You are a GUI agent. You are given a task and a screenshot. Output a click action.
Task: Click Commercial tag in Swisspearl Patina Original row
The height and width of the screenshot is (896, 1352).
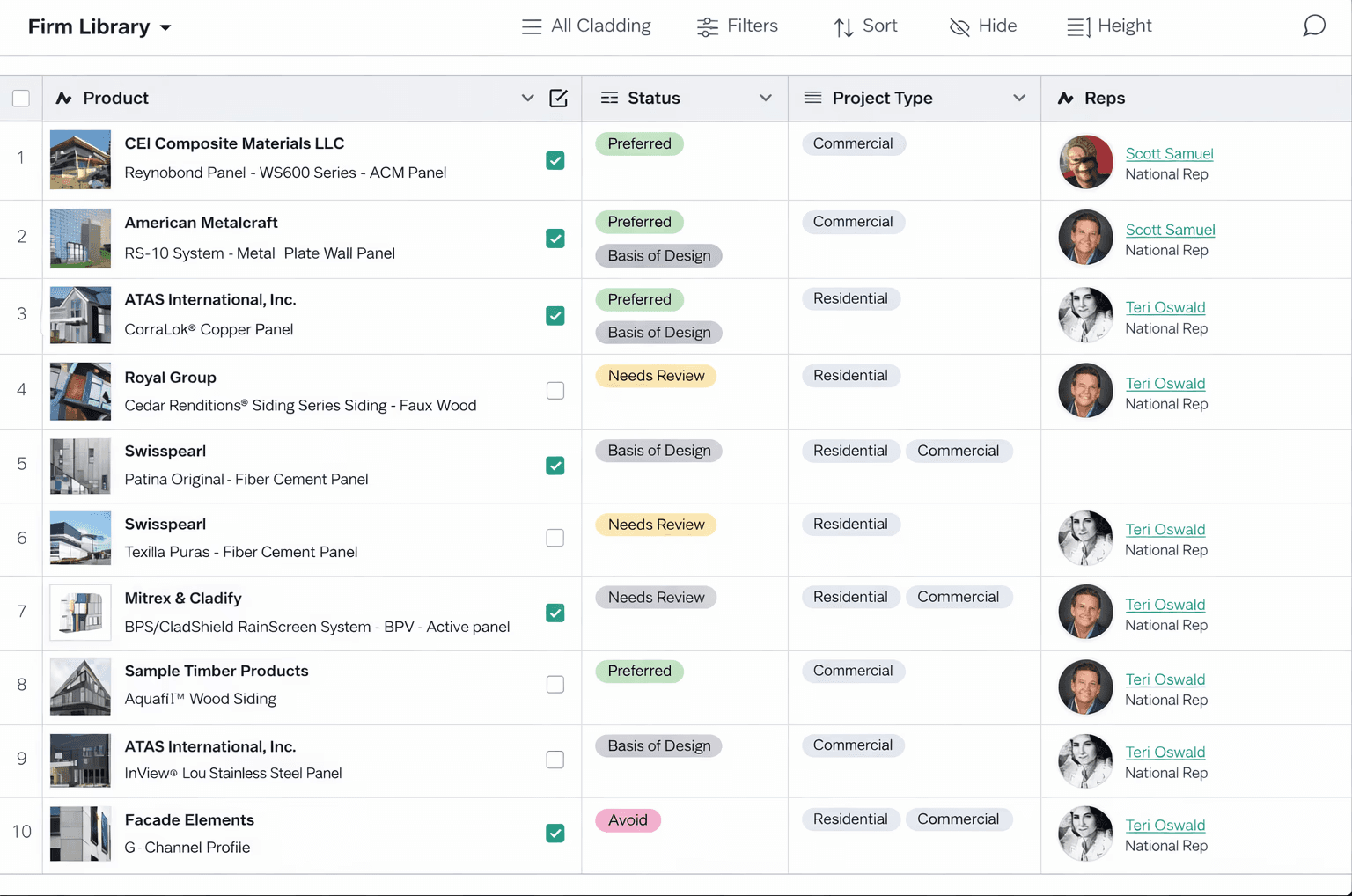958,451
